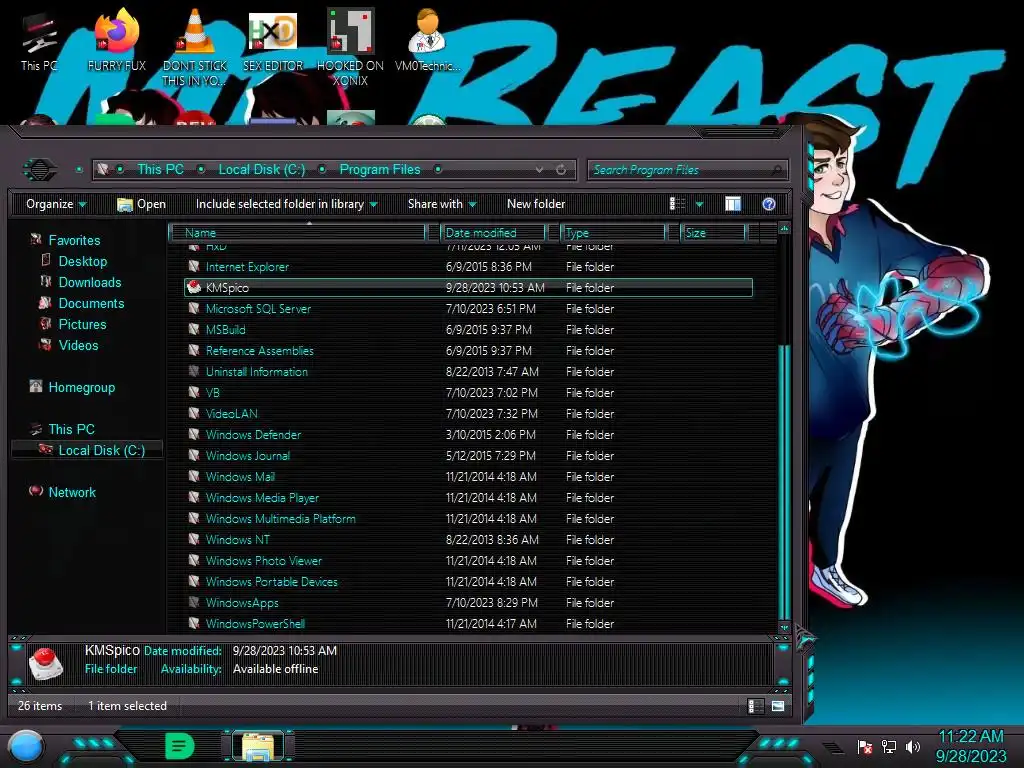
Task: Click in the Search Program Files box
Action: click(x=687, y=170)
